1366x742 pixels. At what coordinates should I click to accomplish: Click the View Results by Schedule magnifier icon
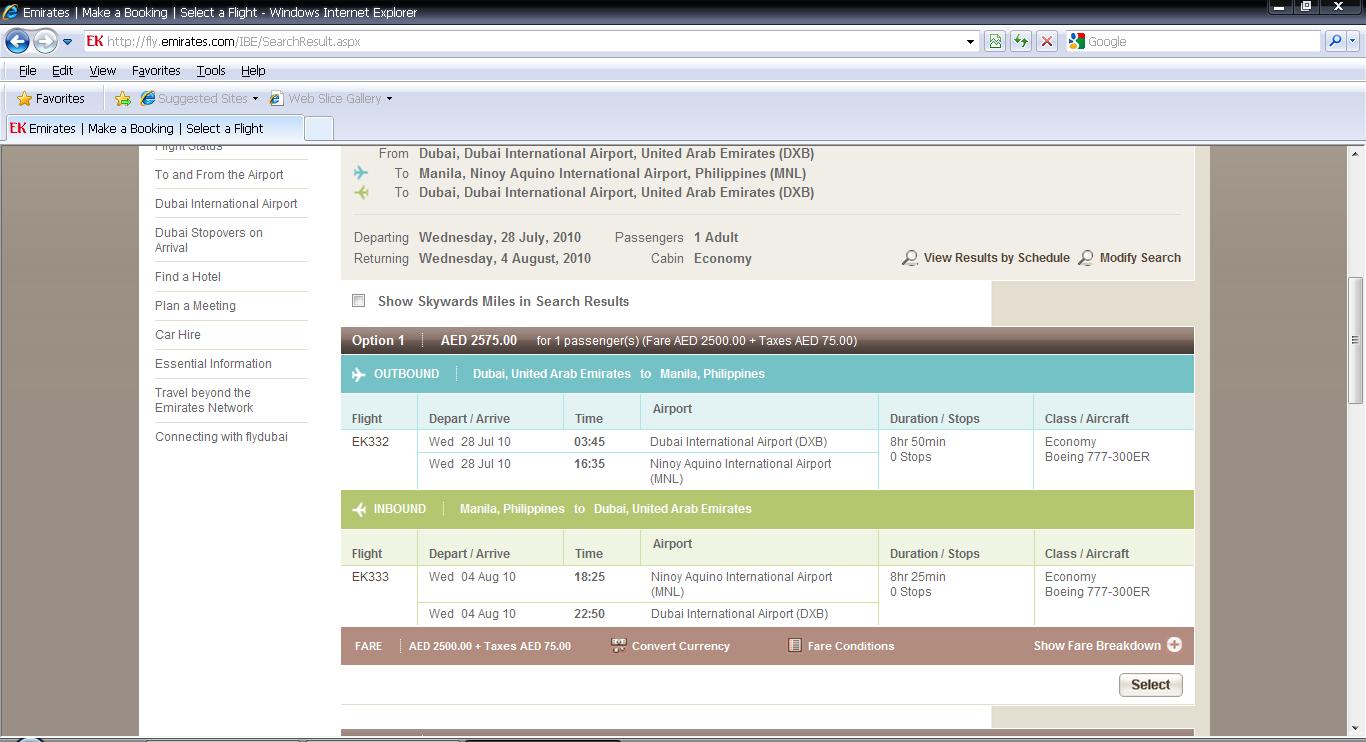[x=910, y=258]
